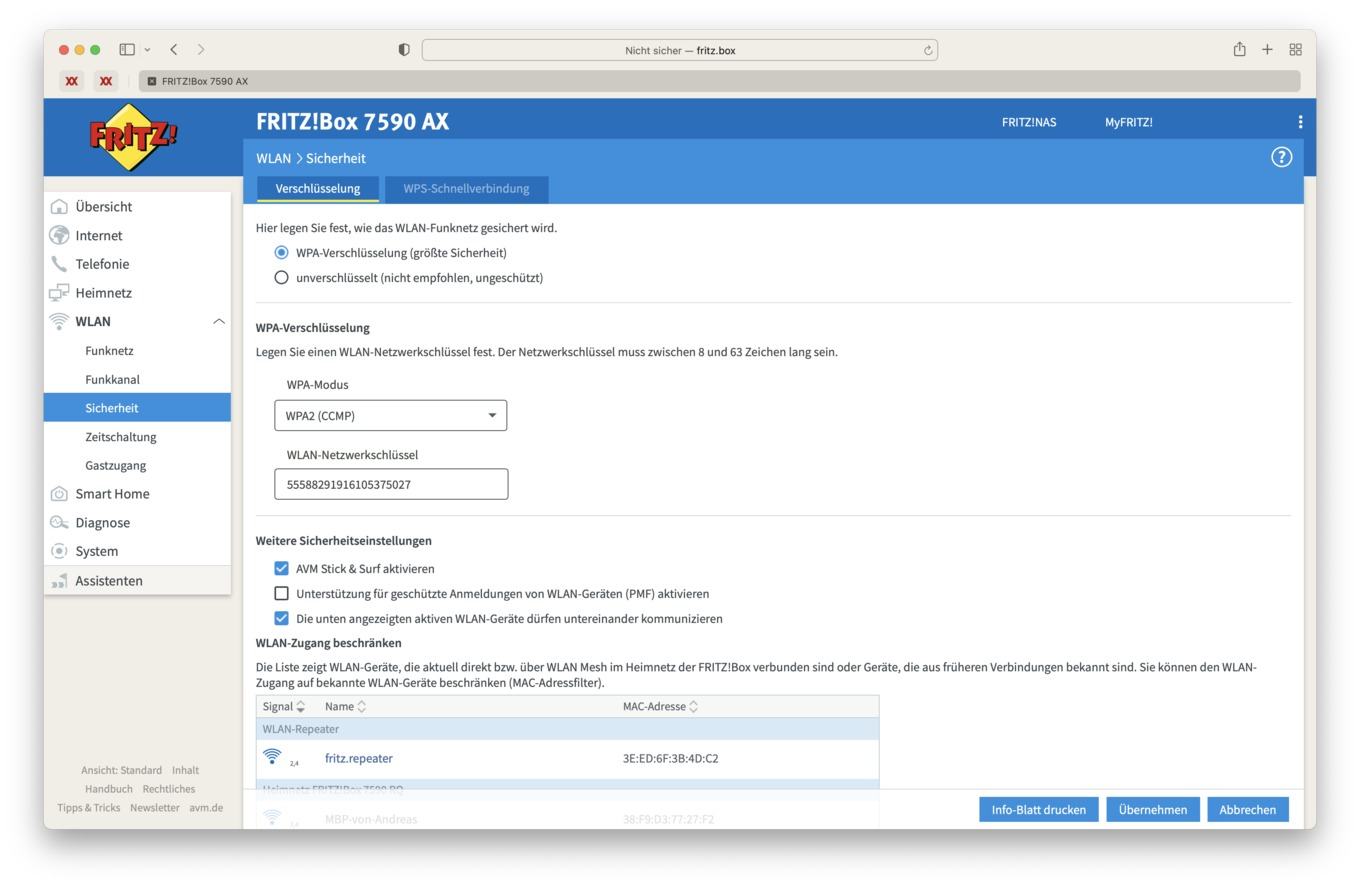
Task: Click the FRITZ!Box 7590 AX browser tab
Action: click(x=720, y=81)
